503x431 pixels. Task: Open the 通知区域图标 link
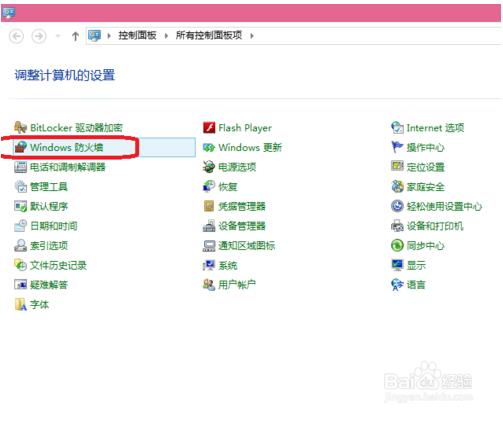[x=247, y=246]
